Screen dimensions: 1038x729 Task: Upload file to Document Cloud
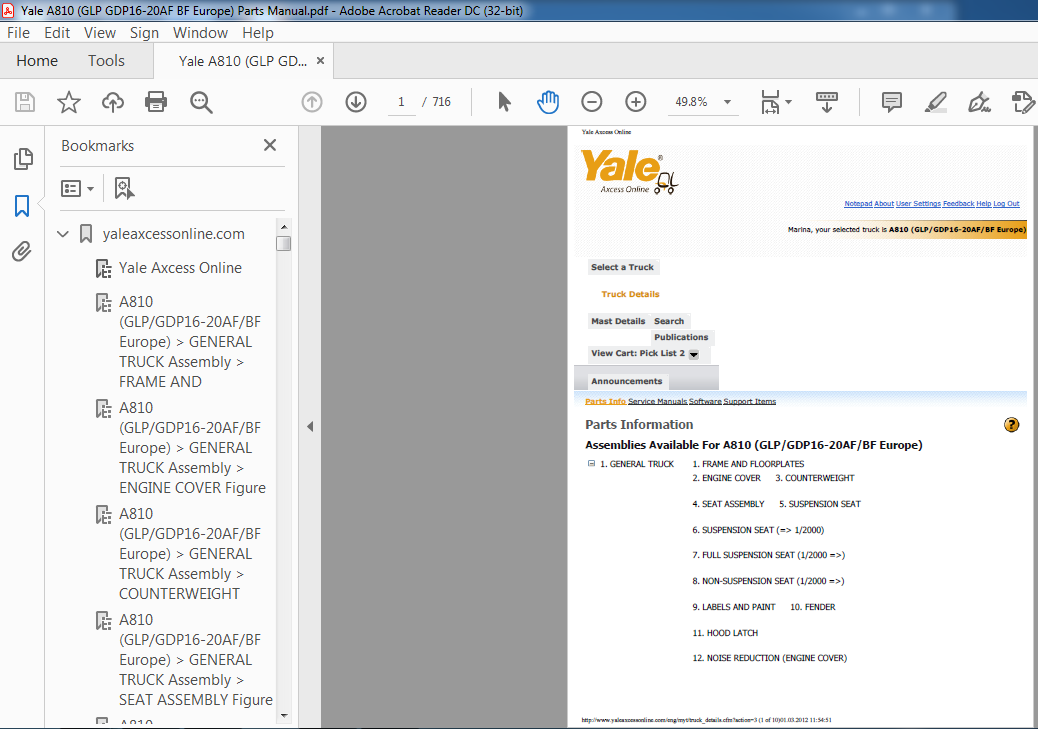(x=113, y=102)
